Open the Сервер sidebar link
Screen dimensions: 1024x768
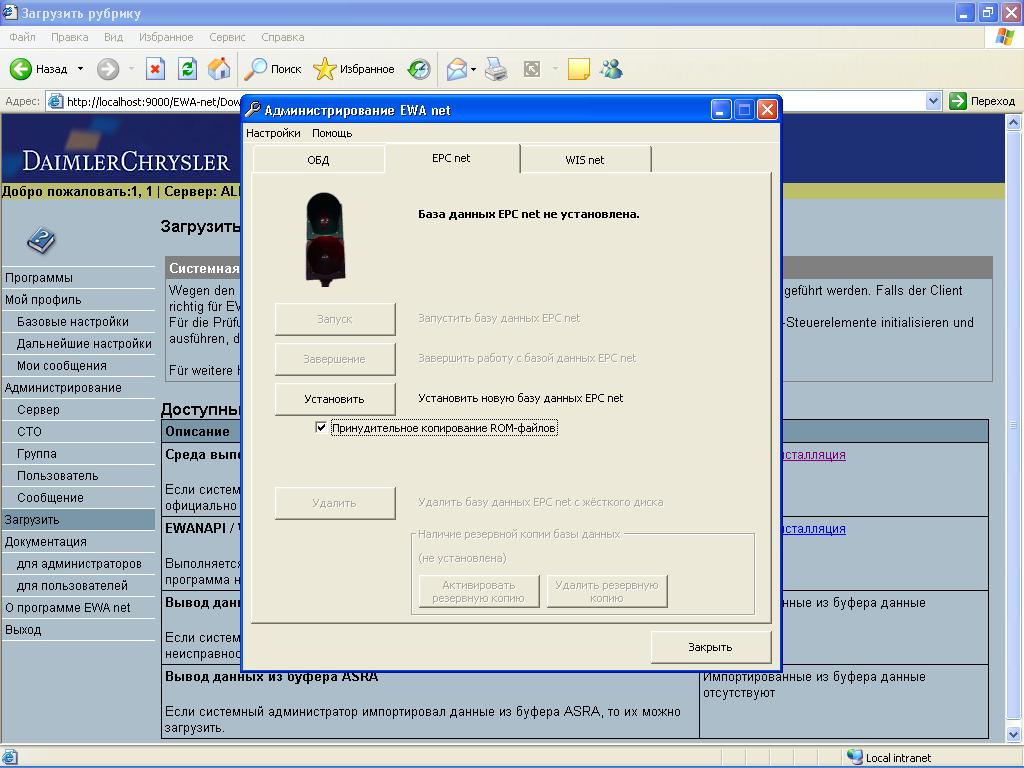(x=38, y=409)
